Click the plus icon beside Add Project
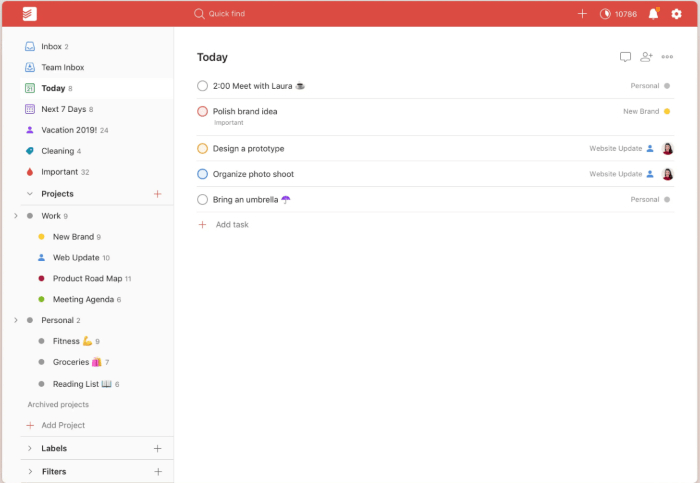 (30, 425)
